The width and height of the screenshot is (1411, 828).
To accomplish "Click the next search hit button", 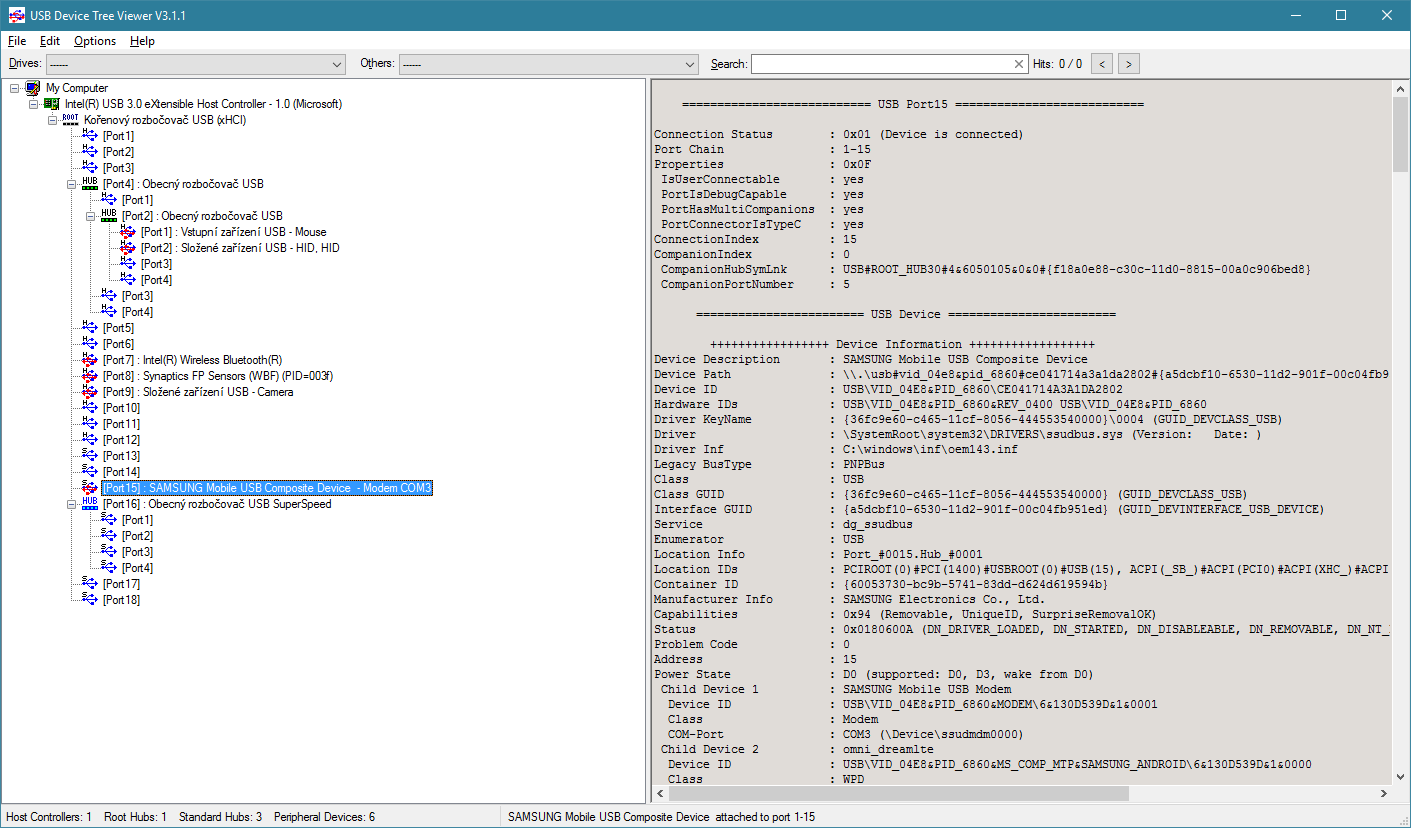I will (x=1129, y=64).
